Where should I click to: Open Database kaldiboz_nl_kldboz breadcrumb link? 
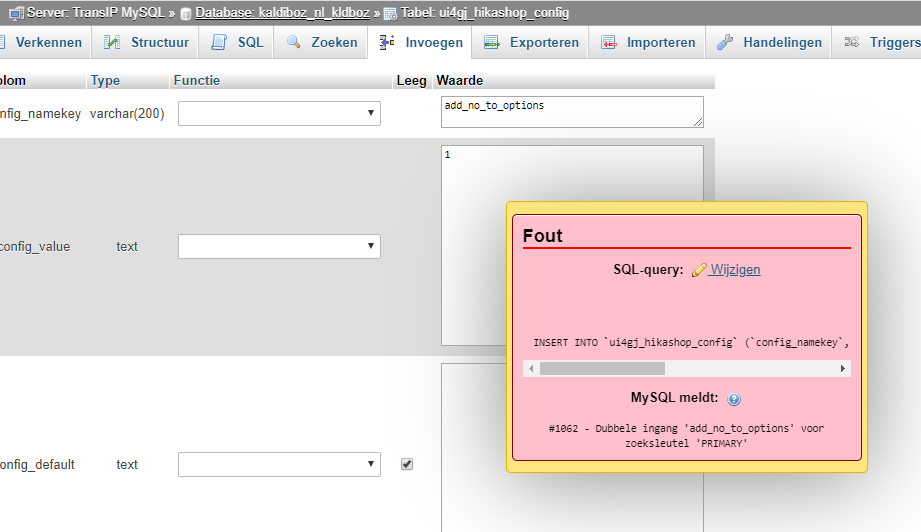[x=283, y=12]
